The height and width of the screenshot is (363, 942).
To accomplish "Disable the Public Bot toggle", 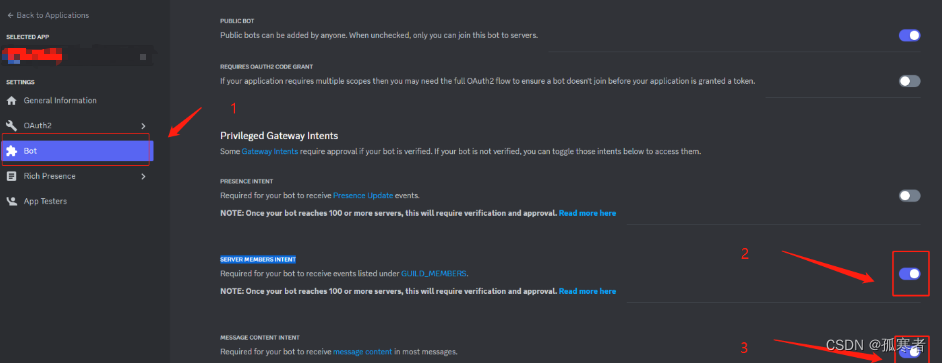I will (x=910, y=35).
